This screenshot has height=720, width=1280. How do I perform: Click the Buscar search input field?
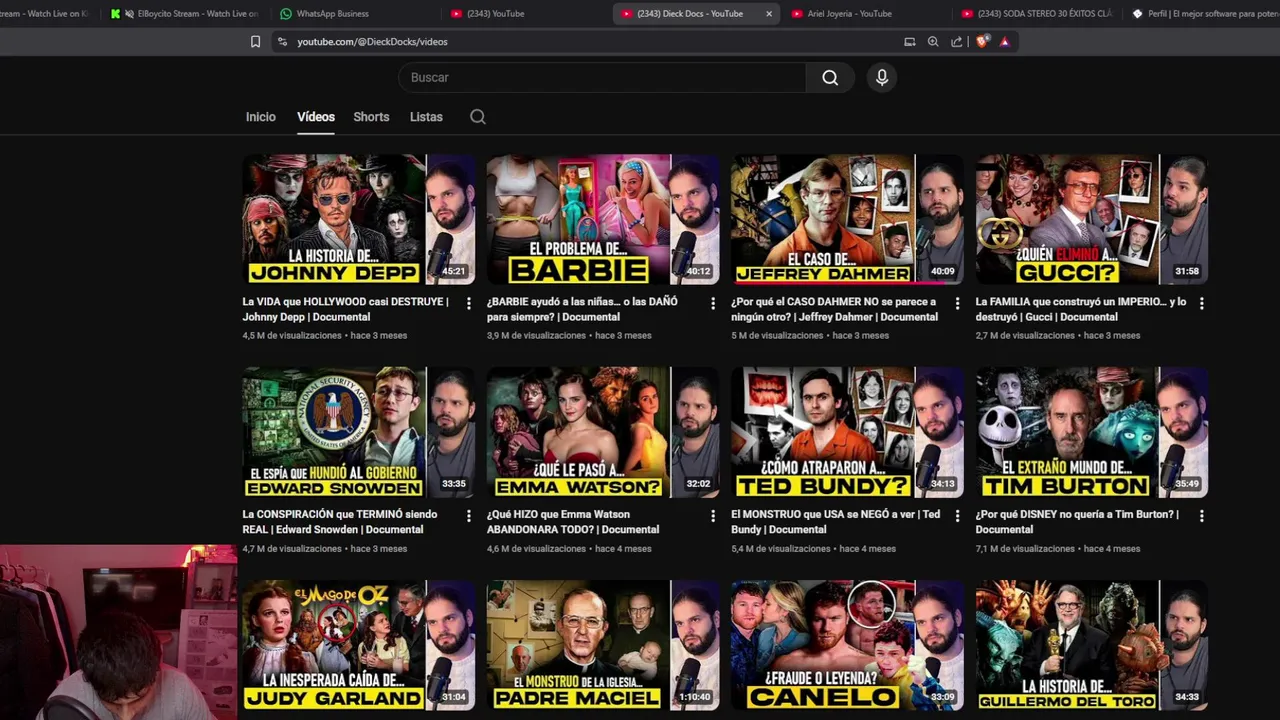(602, 78)
